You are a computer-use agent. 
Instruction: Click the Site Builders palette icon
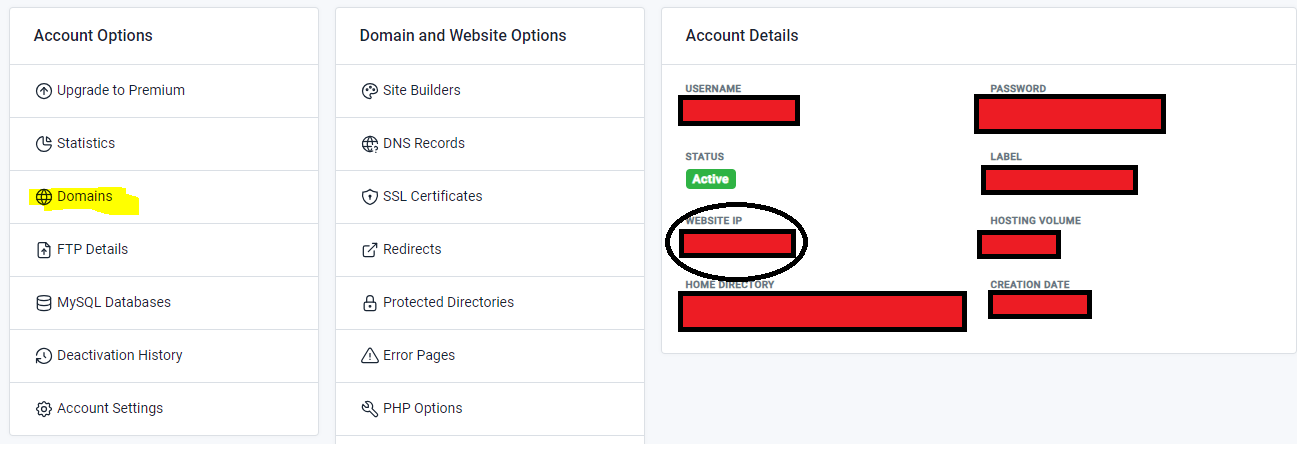pos(369,91)
